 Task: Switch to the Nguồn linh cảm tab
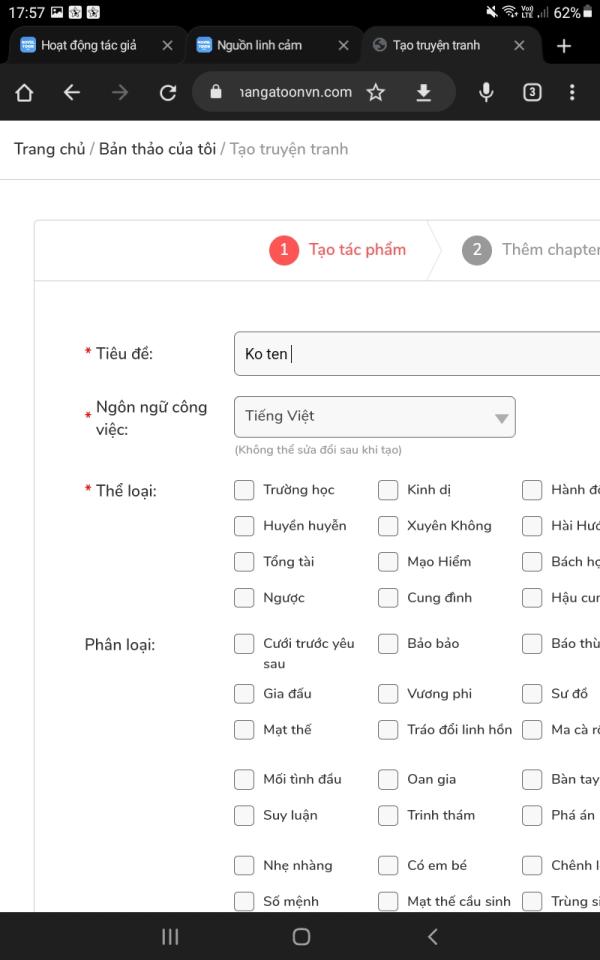(x=263, y=45)
